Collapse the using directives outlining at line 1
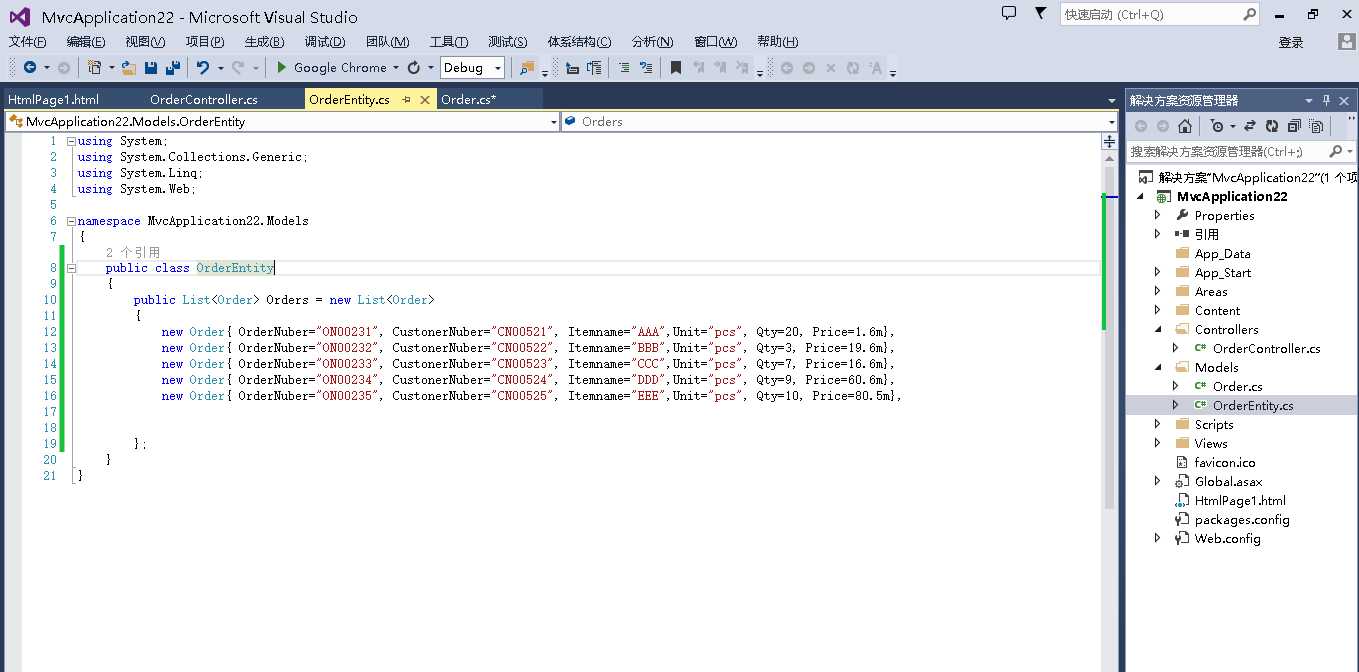The image size is (1359, 672). coord(71,141)
